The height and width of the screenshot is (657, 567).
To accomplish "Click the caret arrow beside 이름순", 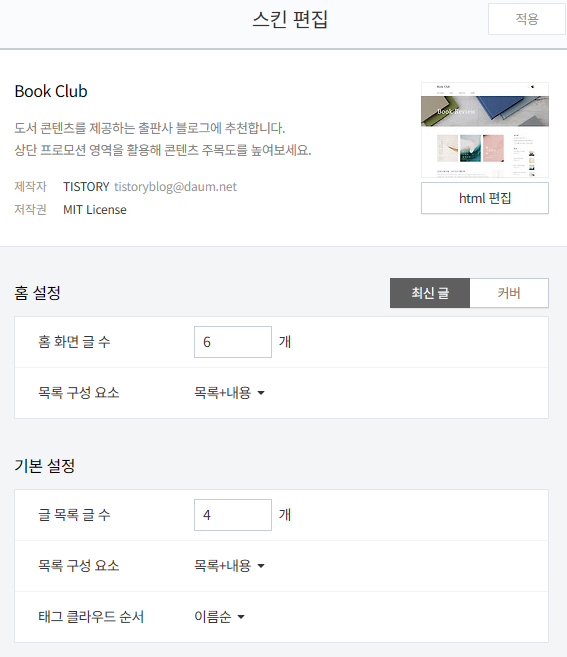I will click(x=241, y=617).
